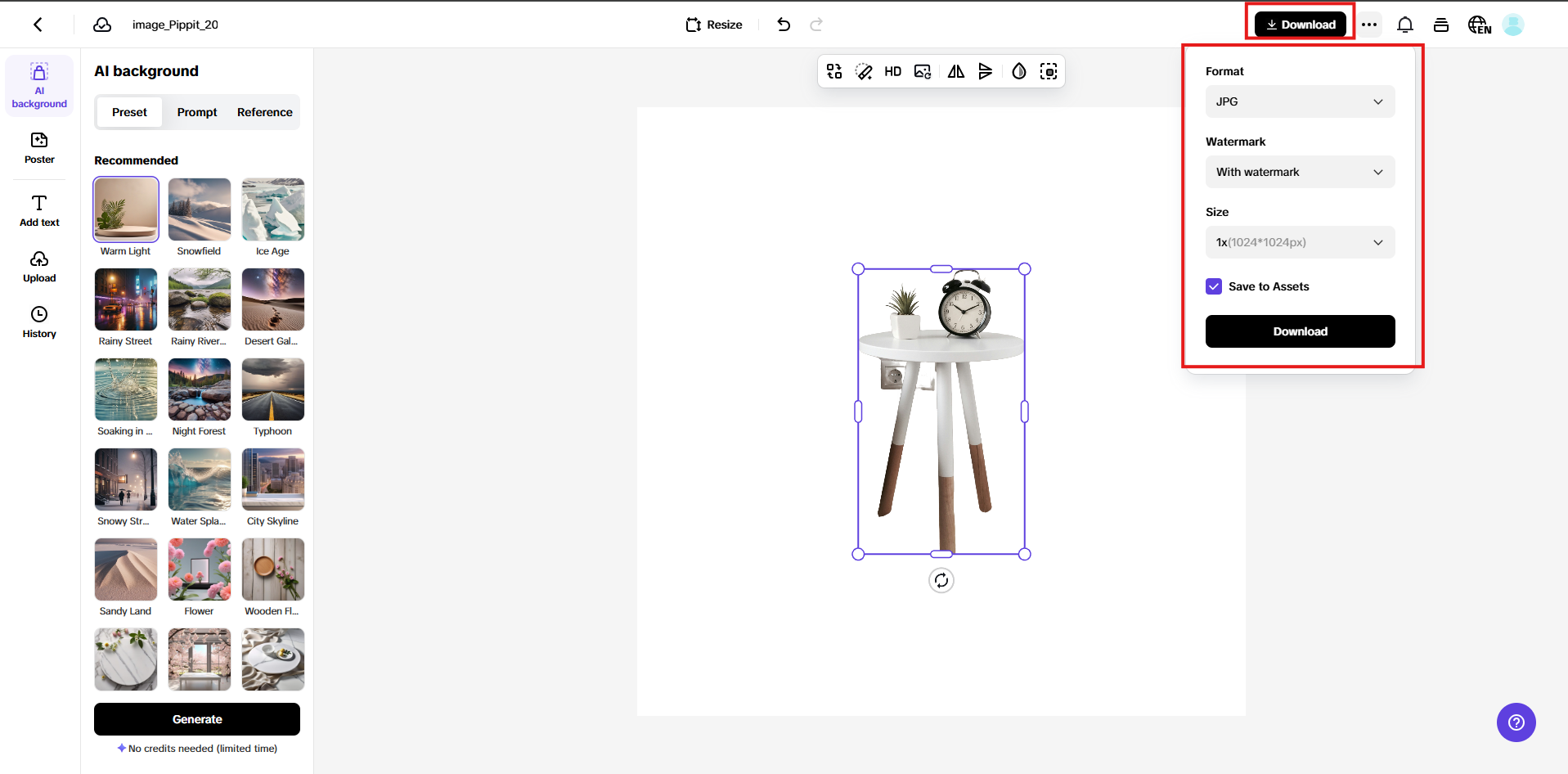Apply the Wooden Floor preset thumbnail
The height and width of the screenshot is (774, 1568).
coord(273,569)
